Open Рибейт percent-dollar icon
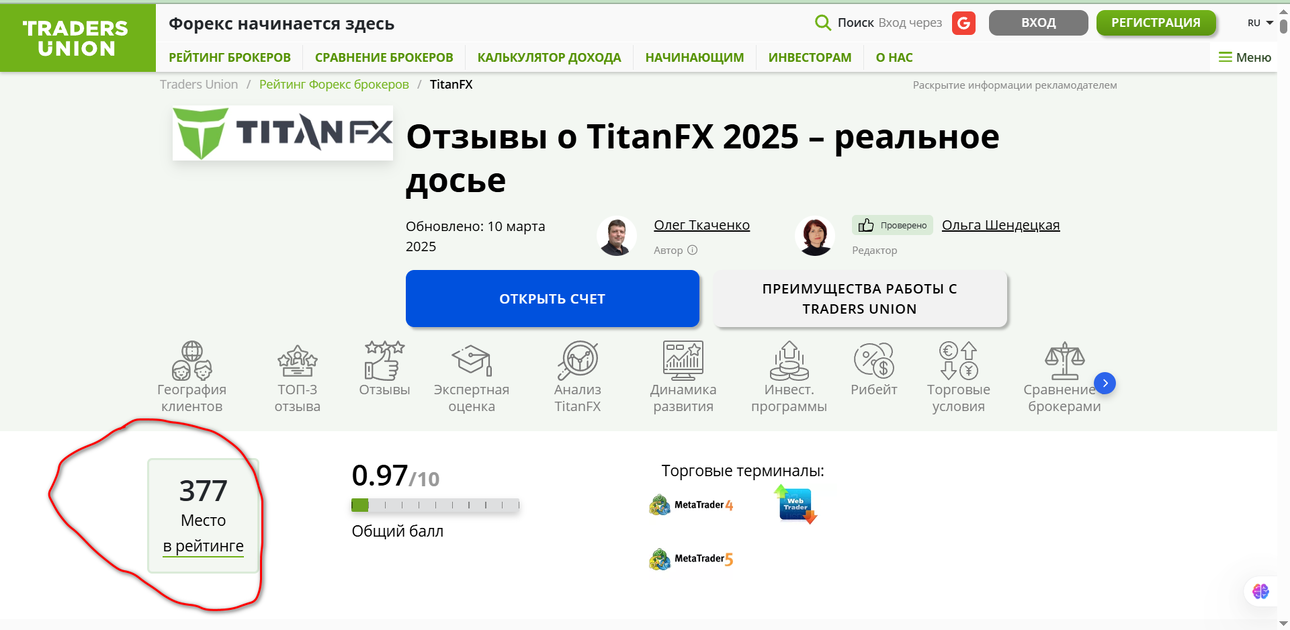The width and height of the screenshot is (1290, 630). (874, 359)
